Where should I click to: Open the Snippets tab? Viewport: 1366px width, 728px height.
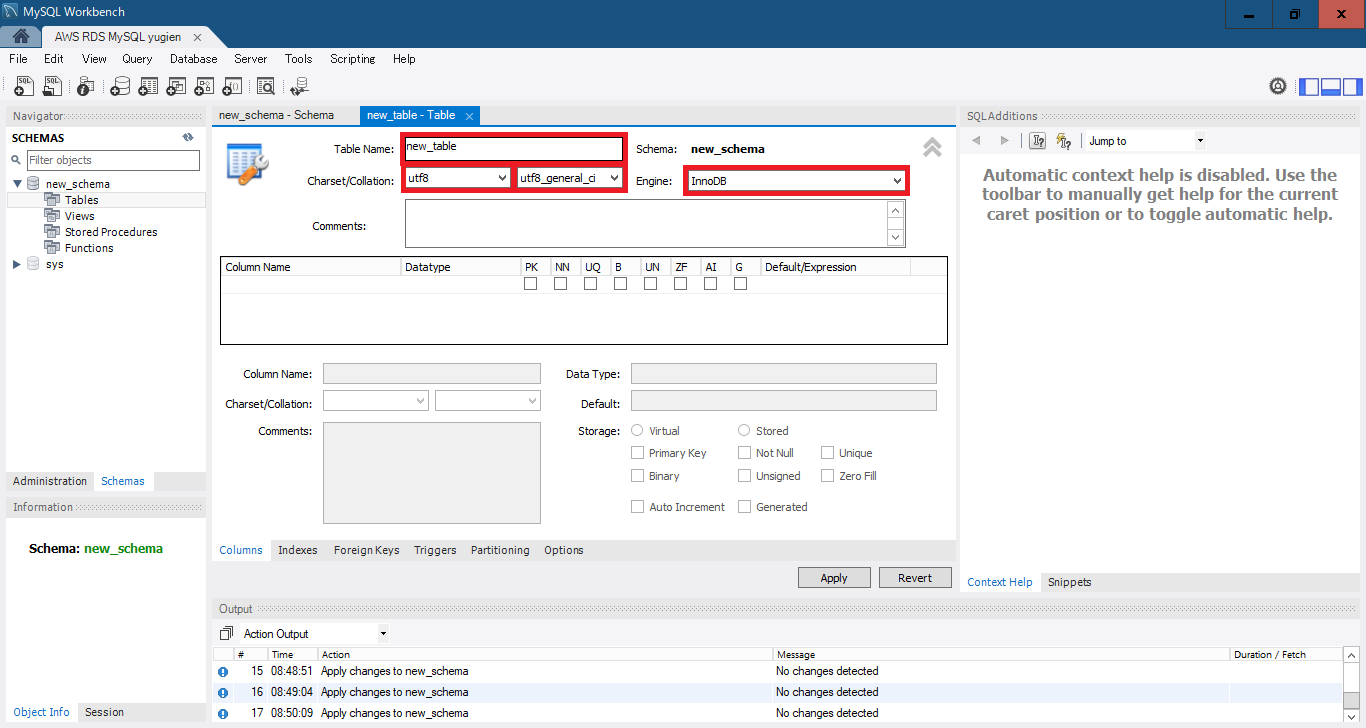(x=1069, y=582)
